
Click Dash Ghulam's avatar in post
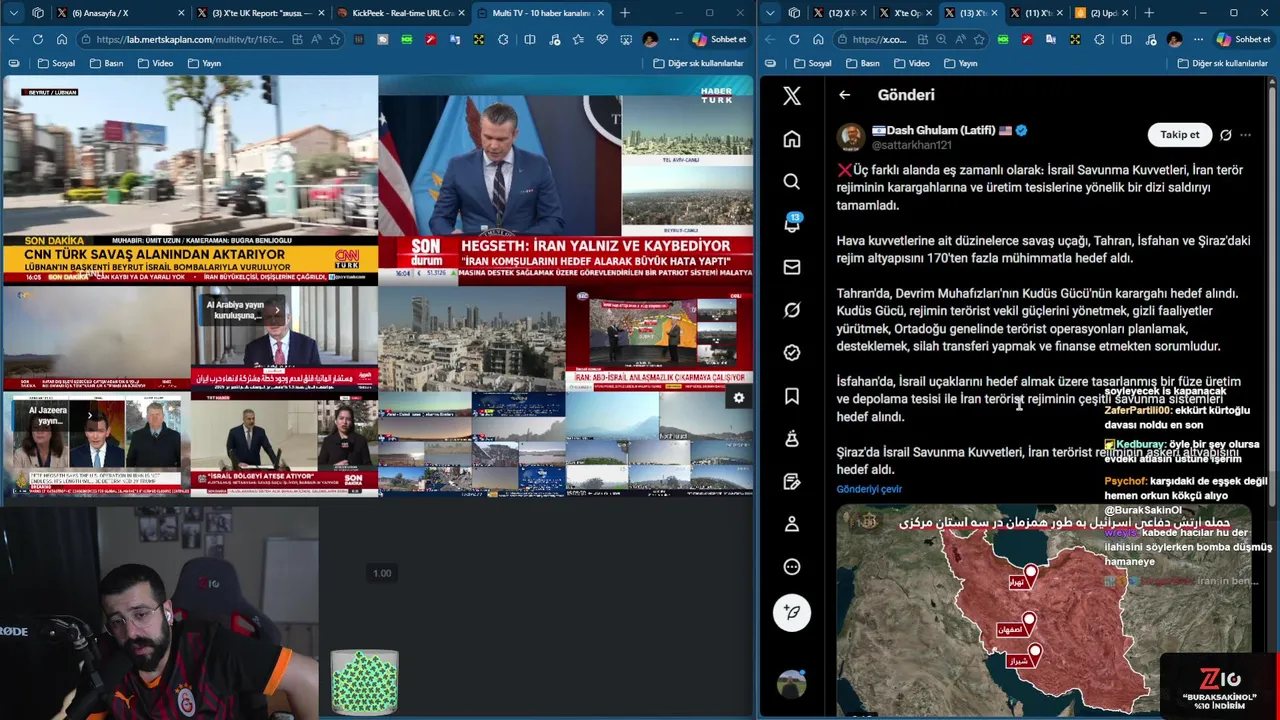pos(851,137)
